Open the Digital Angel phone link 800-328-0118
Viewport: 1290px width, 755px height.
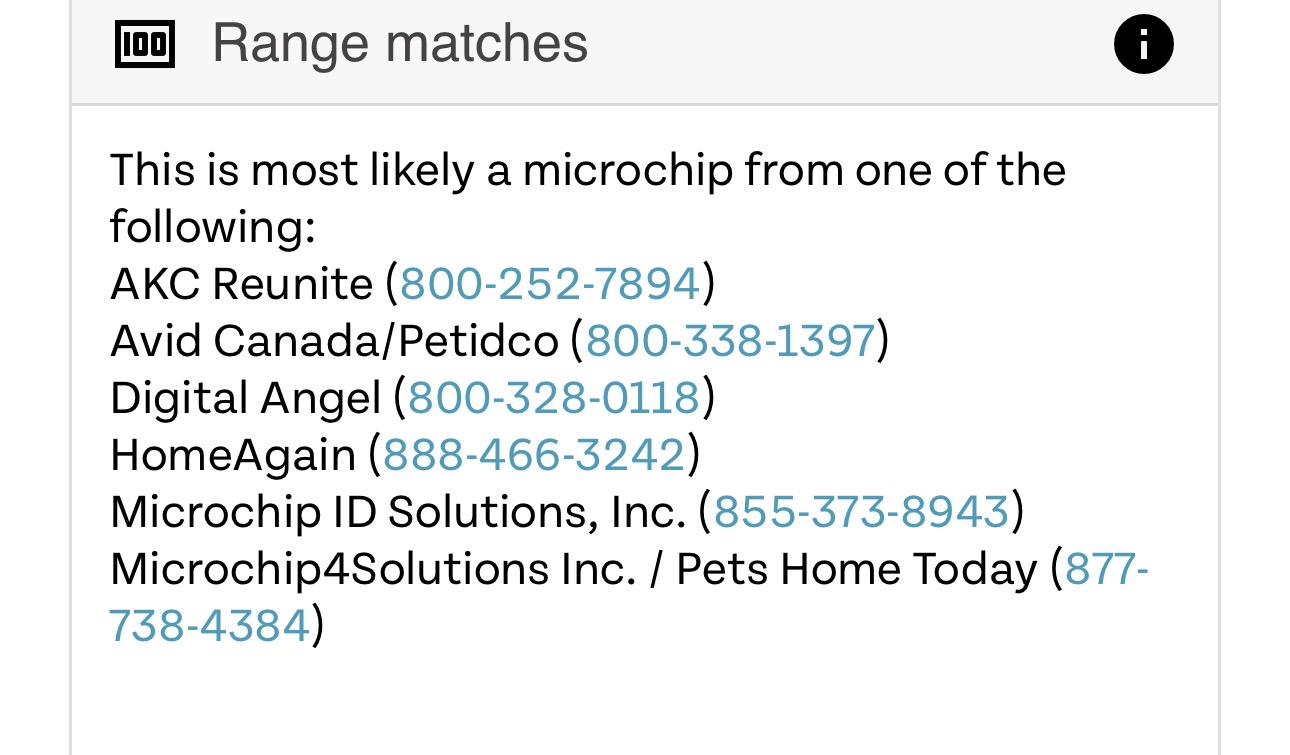(553, 398)
